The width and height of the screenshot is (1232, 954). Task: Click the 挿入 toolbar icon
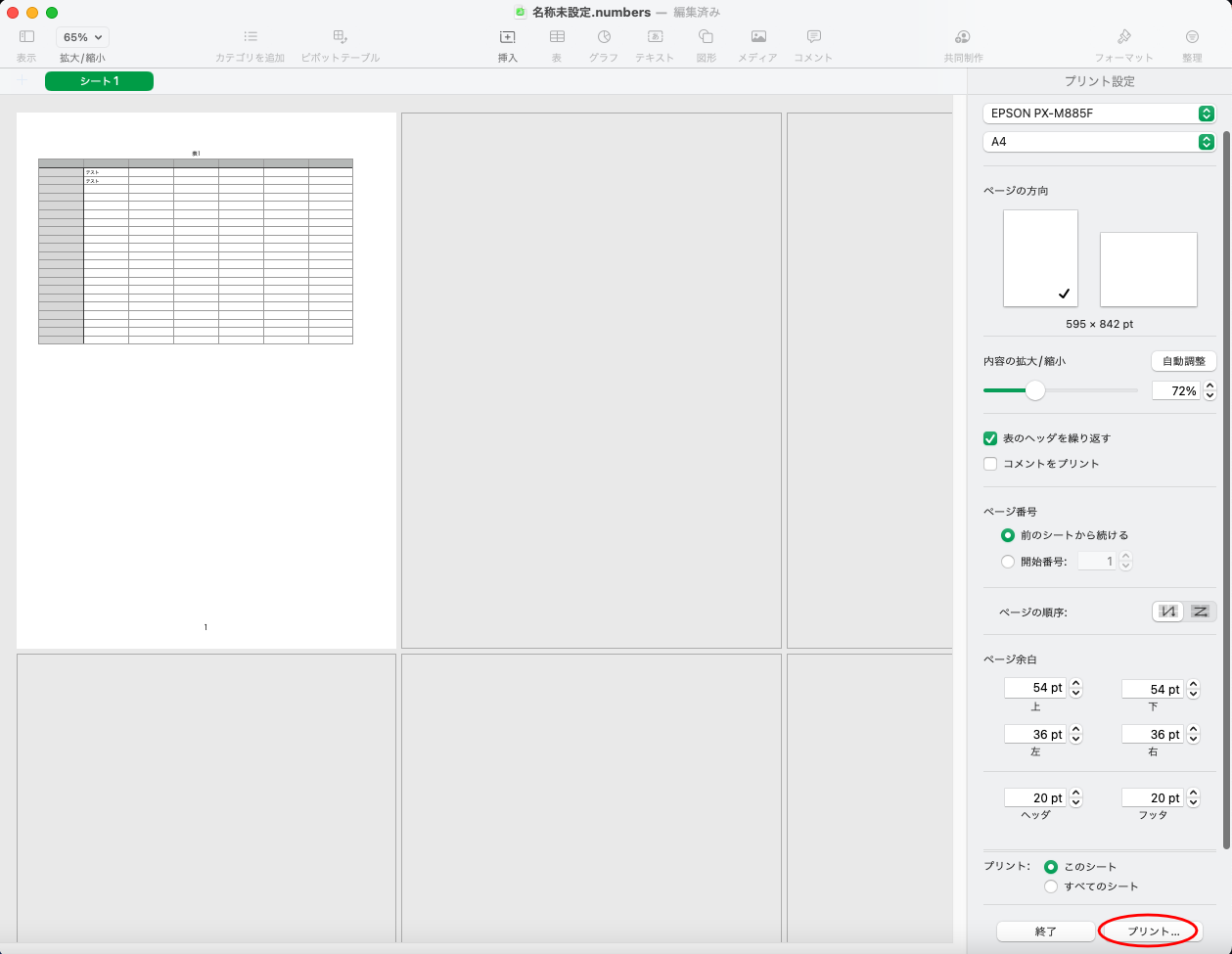(x=507, y=37)
